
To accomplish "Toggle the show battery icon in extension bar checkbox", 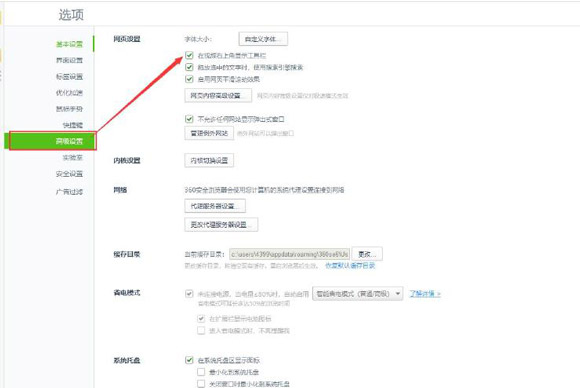I will pos(201,318).
